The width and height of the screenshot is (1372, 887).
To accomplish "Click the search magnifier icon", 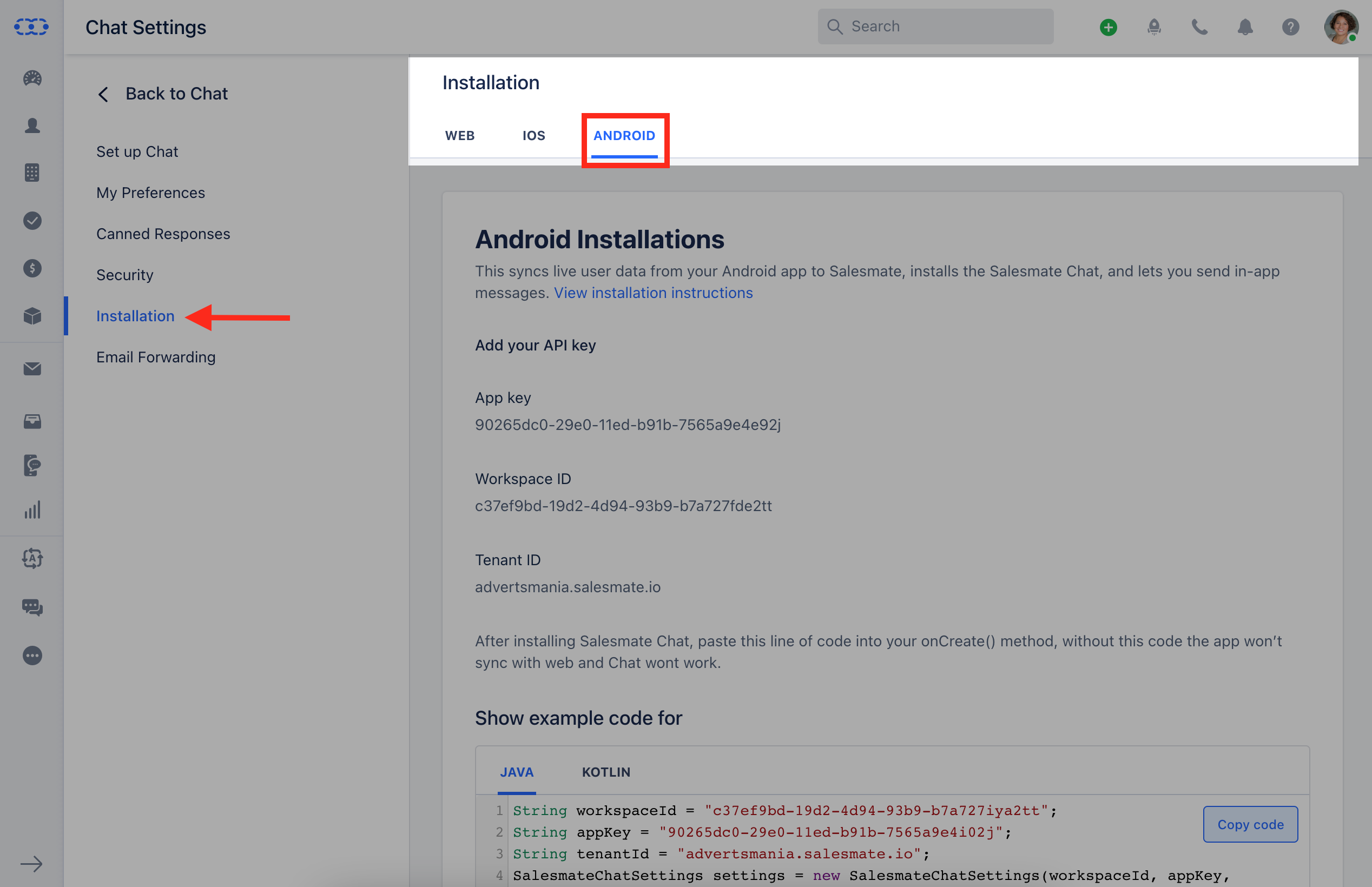I will (x=835, y=27).
